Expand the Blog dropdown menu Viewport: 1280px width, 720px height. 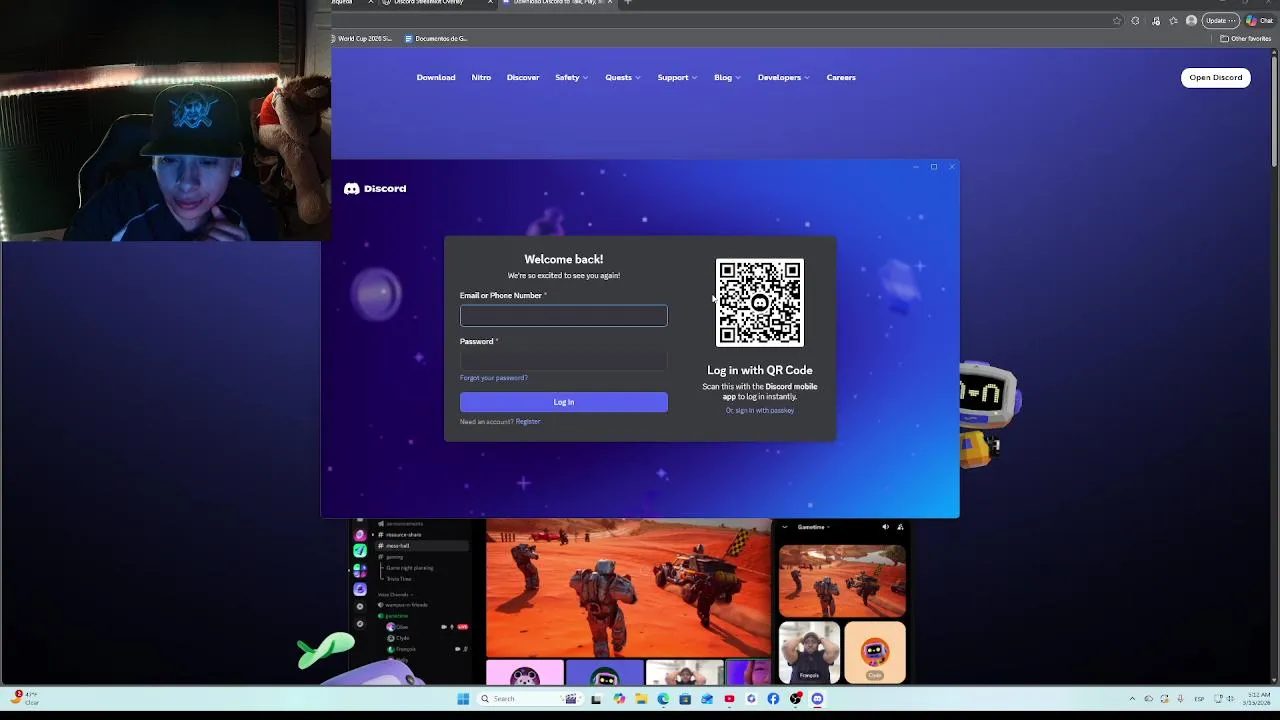[x=727, y=77]
